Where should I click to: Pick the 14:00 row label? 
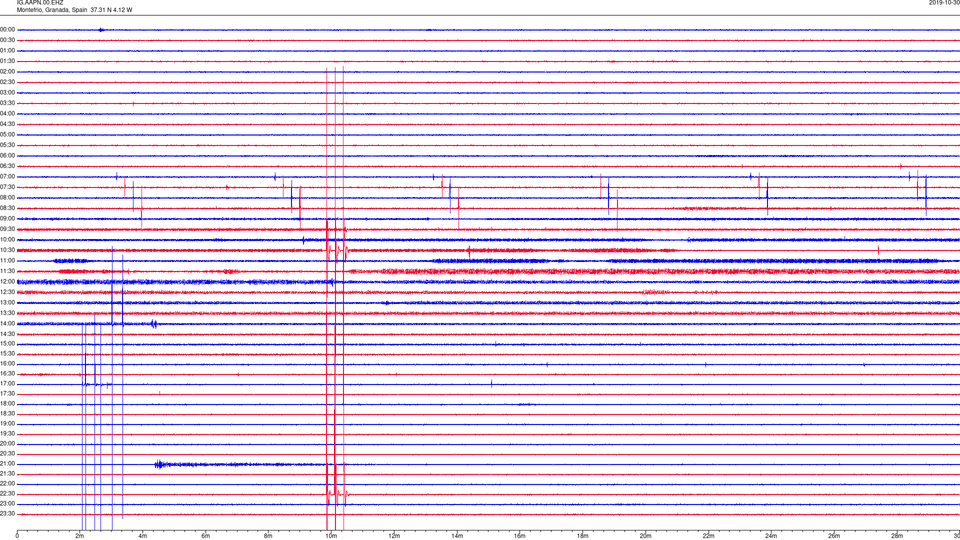7,323
